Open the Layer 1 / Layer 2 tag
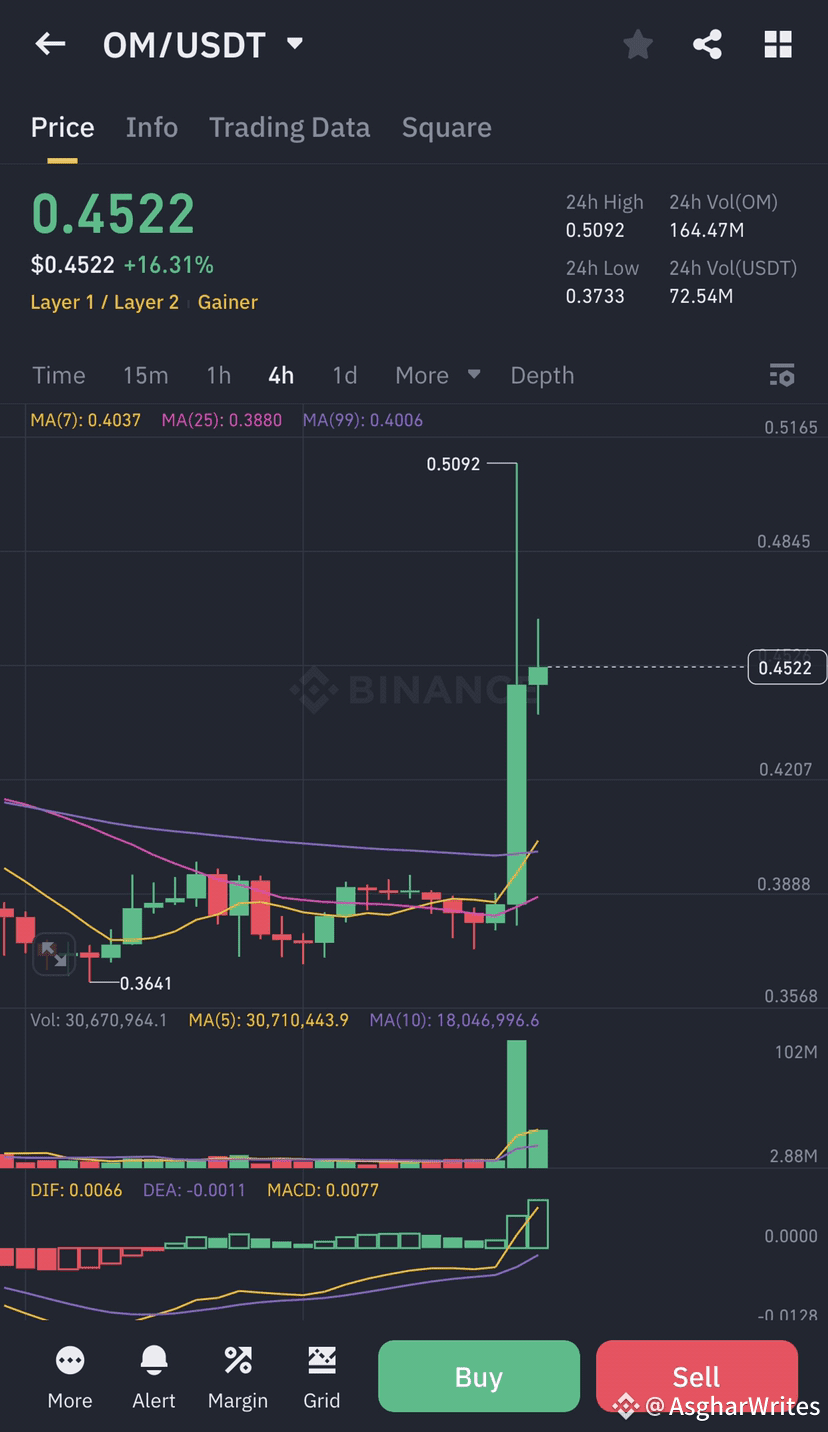828x1432 pixels. (104, 302)
